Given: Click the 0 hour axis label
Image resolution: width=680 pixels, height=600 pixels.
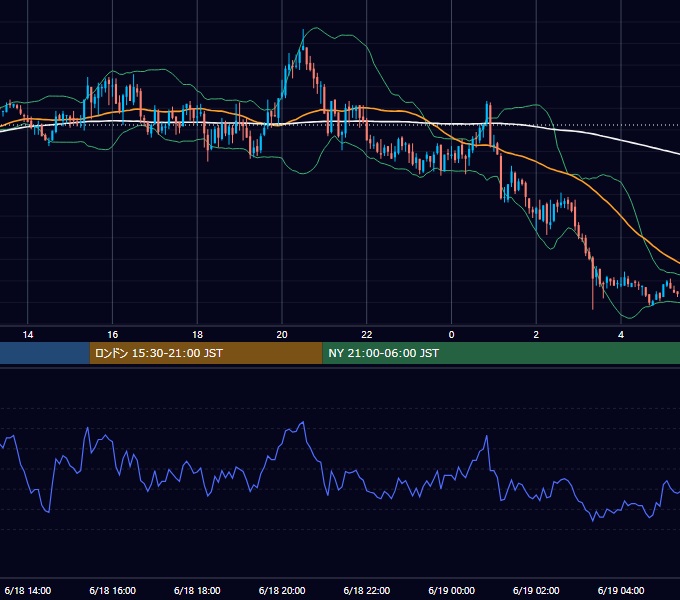Looking at the screenshot, I should tap(451, 335).
